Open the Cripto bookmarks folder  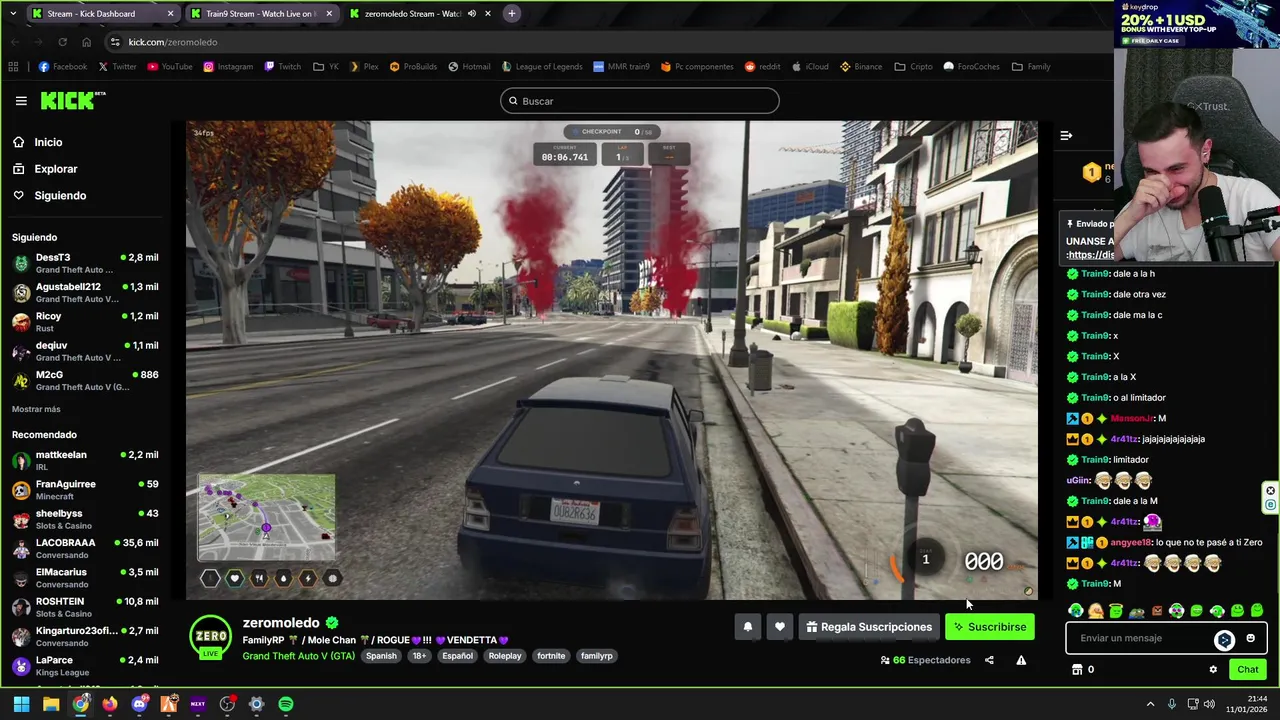(x=913, y=67)
